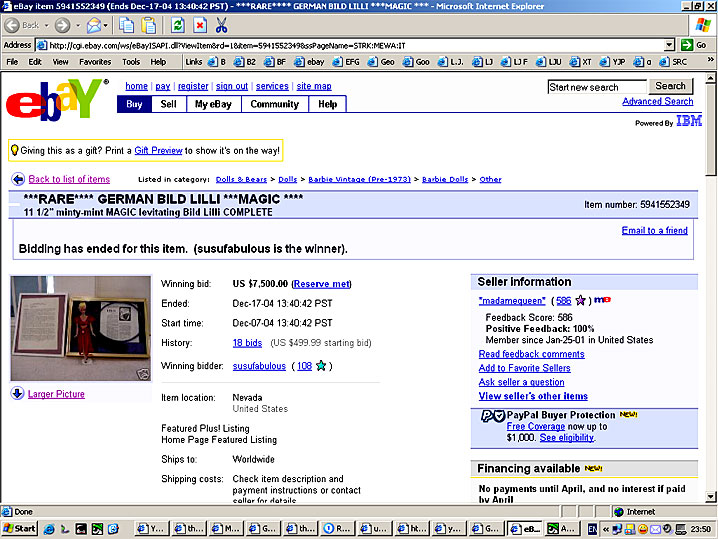Viewport: 718px width, 539px height.
Task: Click the down arrow icon beside Larger Picture
Action: (x=17, y=393)
